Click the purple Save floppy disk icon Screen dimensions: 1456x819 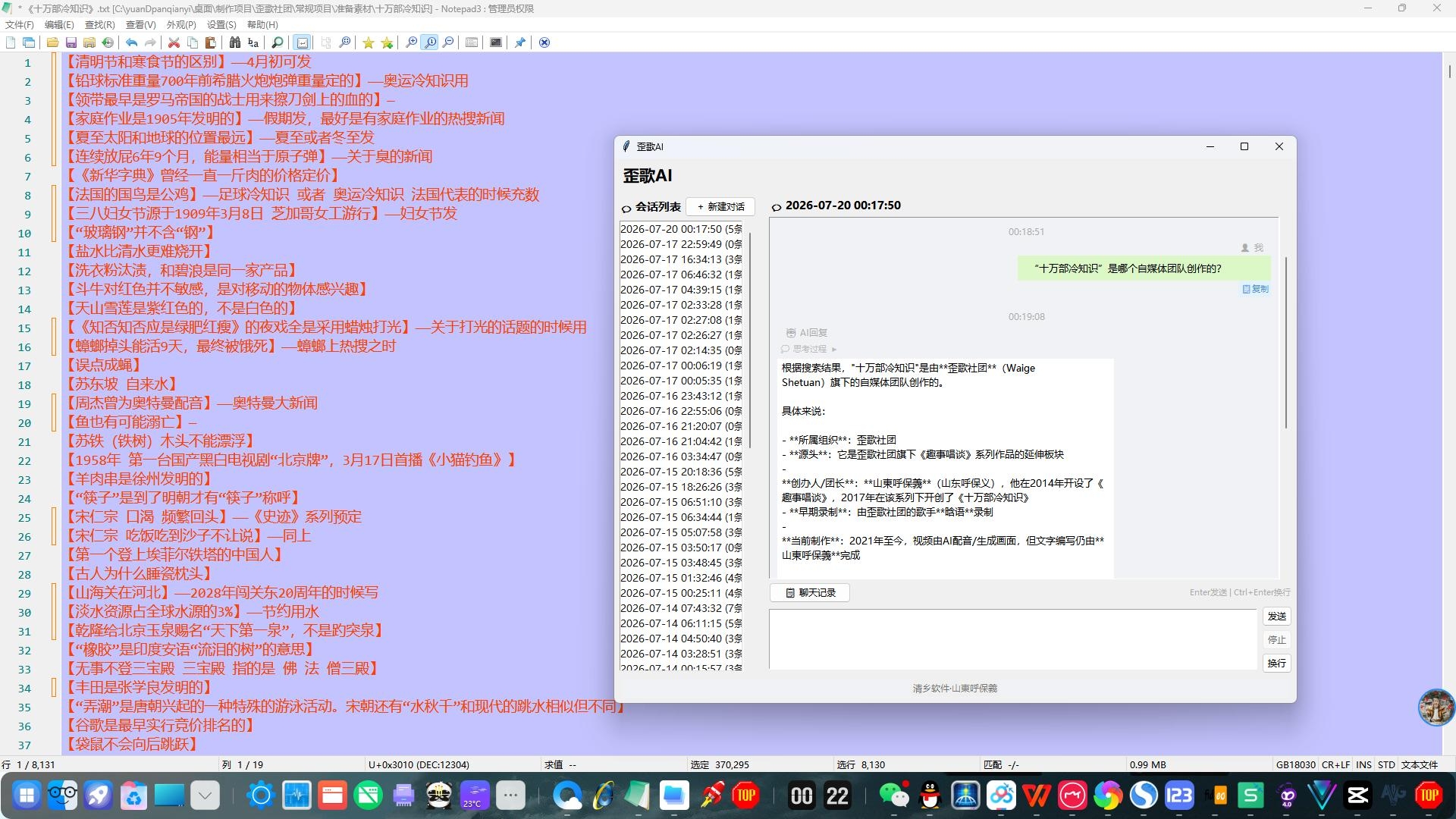point(71,42)
